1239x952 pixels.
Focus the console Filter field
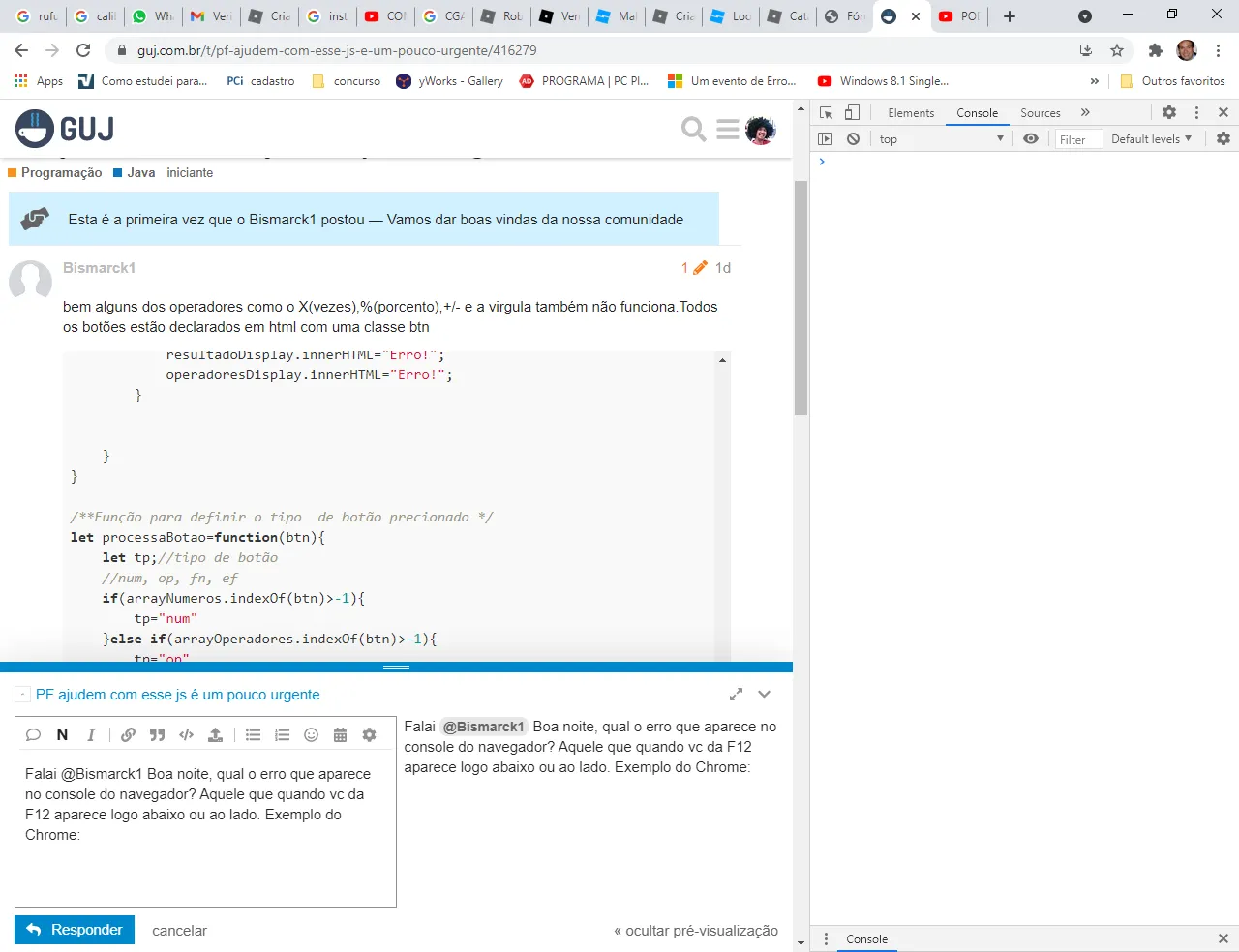[x=1078, y=139]
